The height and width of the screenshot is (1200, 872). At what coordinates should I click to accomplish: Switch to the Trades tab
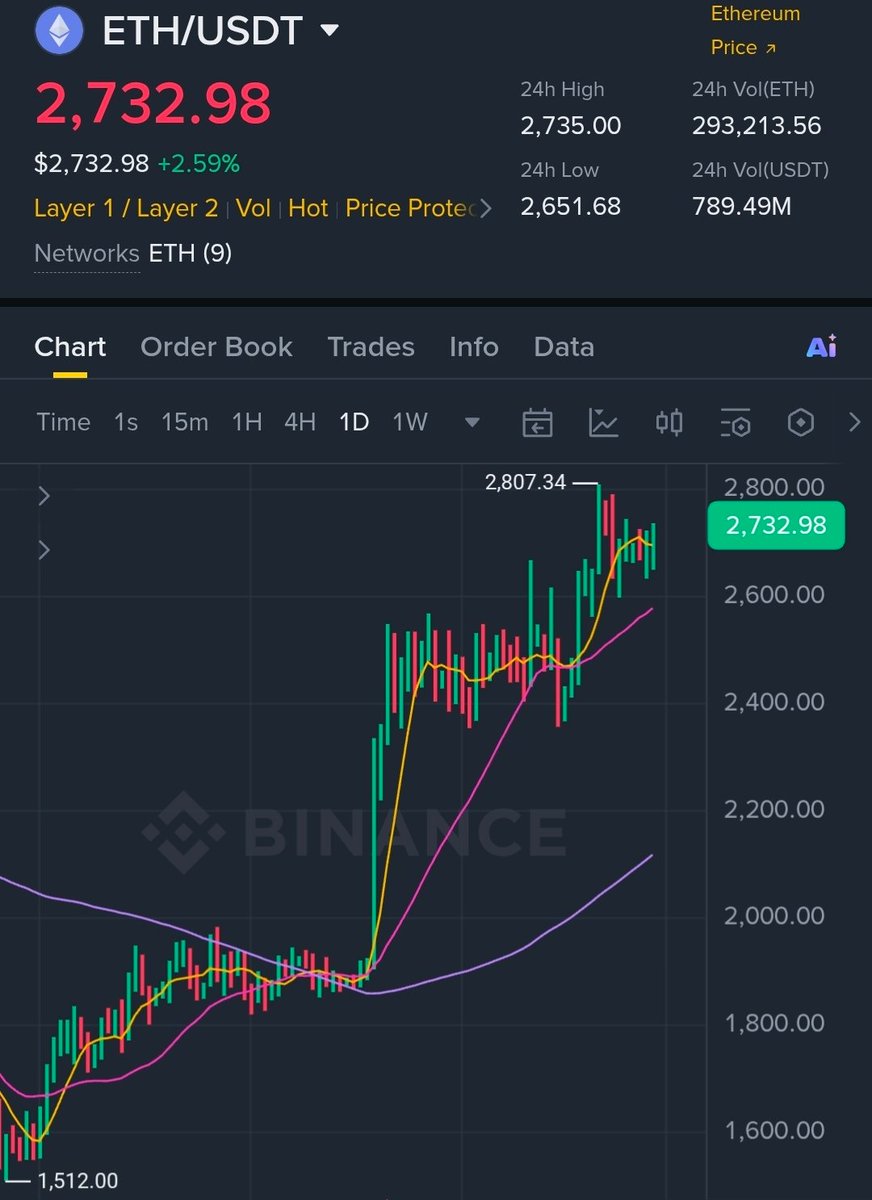click(371, 347)
